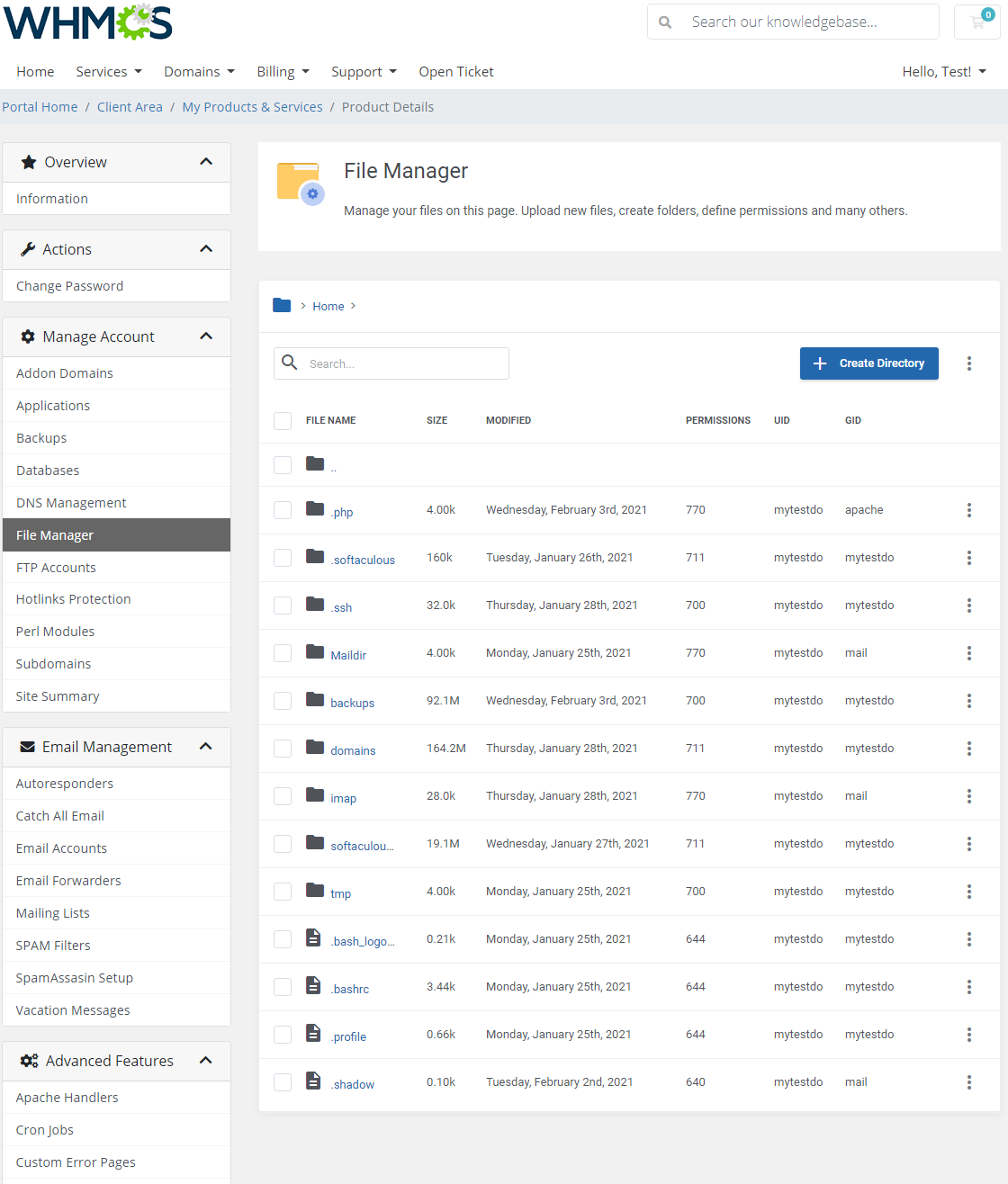1008x1184 pixels.
Task: Open the Domains dropdown menu
Action: click(199, 72)
